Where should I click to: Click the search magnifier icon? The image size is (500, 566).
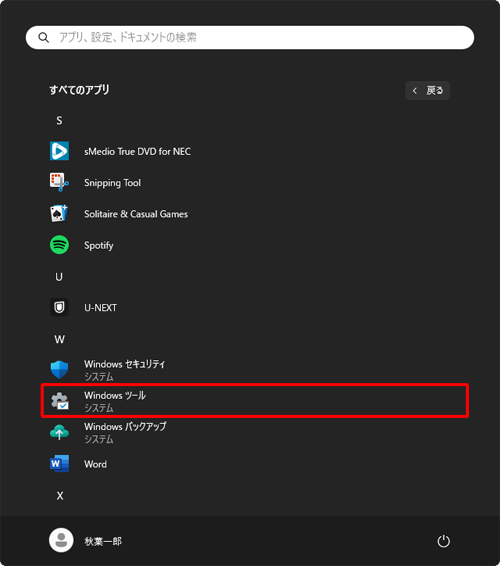click(44, 38)
